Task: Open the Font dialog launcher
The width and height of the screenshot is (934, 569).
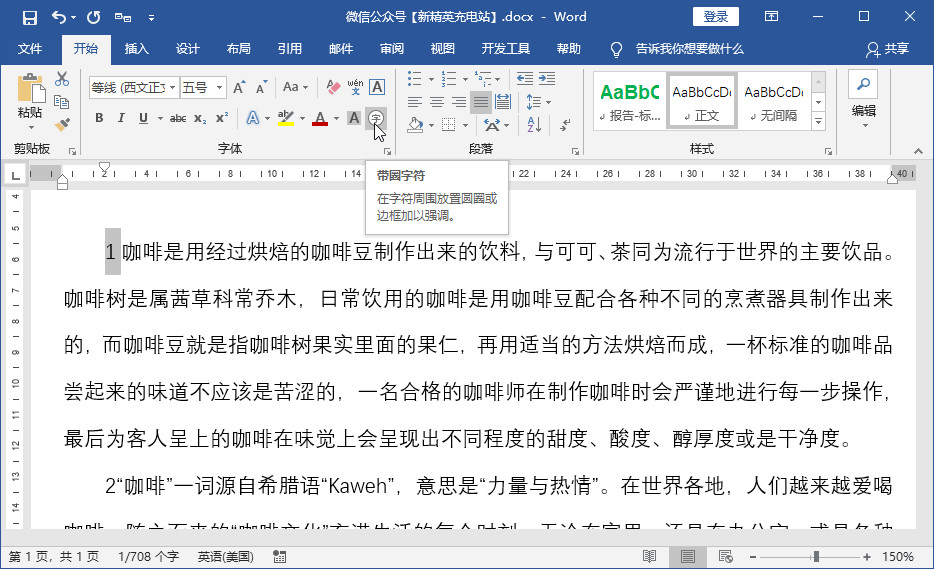Action: click(387, 152)
